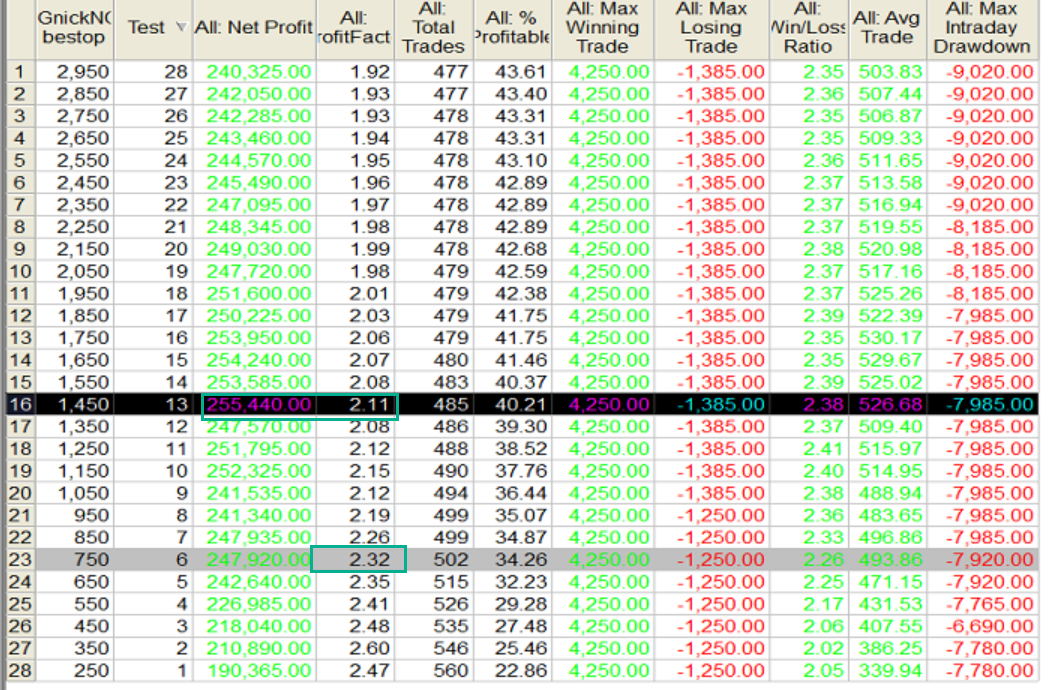The height and width of the screenshot is (690, 1060).
Task: Click the All: % Profitable column header
Action: (513, 28)
